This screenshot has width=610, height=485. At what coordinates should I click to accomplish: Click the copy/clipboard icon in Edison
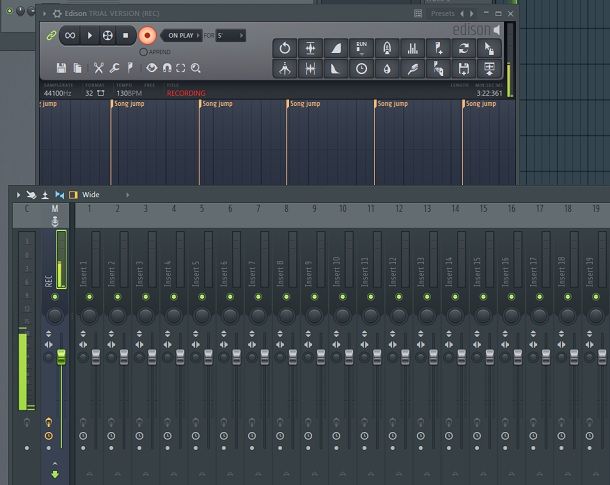[x=77, y=68]
